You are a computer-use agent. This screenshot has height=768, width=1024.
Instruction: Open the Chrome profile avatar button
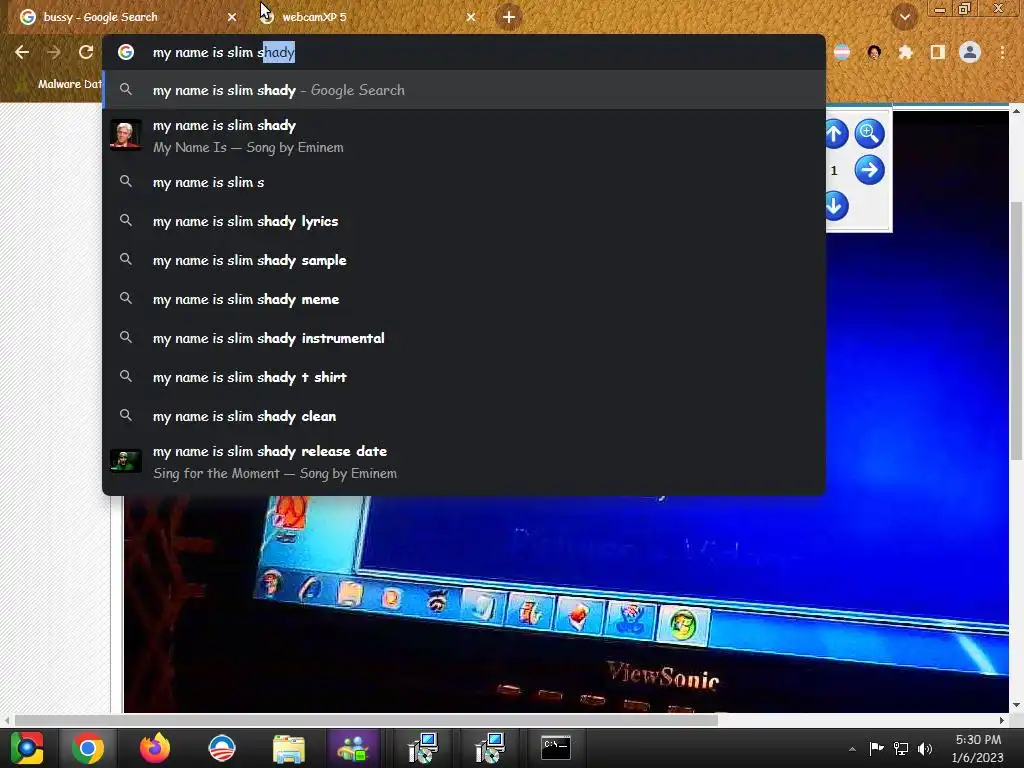click(970, 52)
